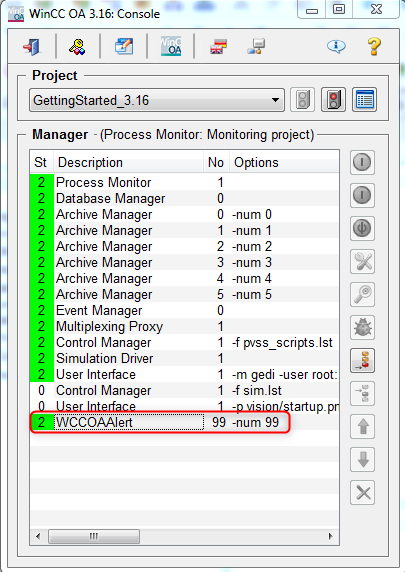Select the Simulation Driver row
Screen dimensions: 405x572
click(x=185, y=358)
